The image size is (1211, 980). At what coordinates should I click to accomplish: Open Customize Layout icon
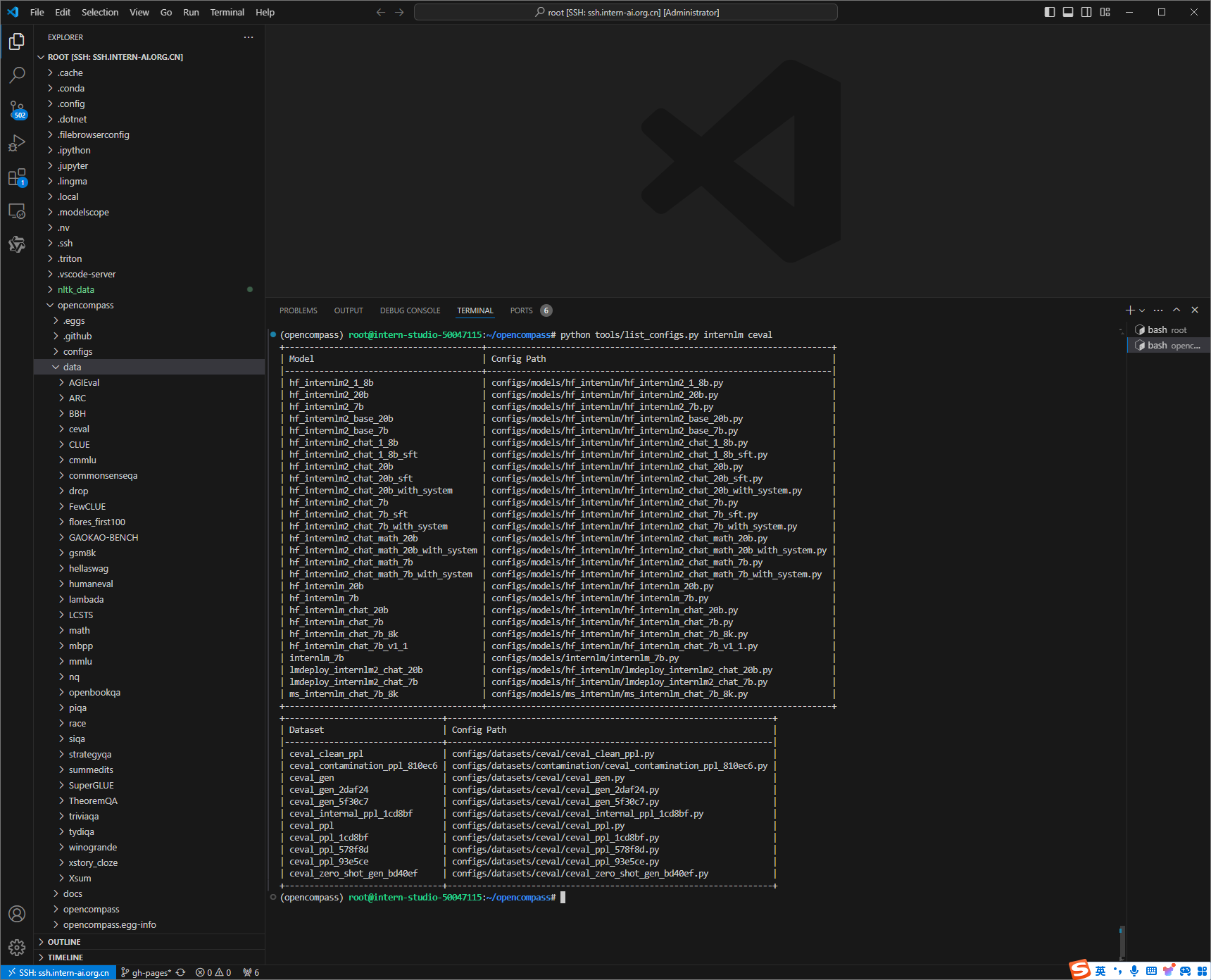(x=1105, y=12)
